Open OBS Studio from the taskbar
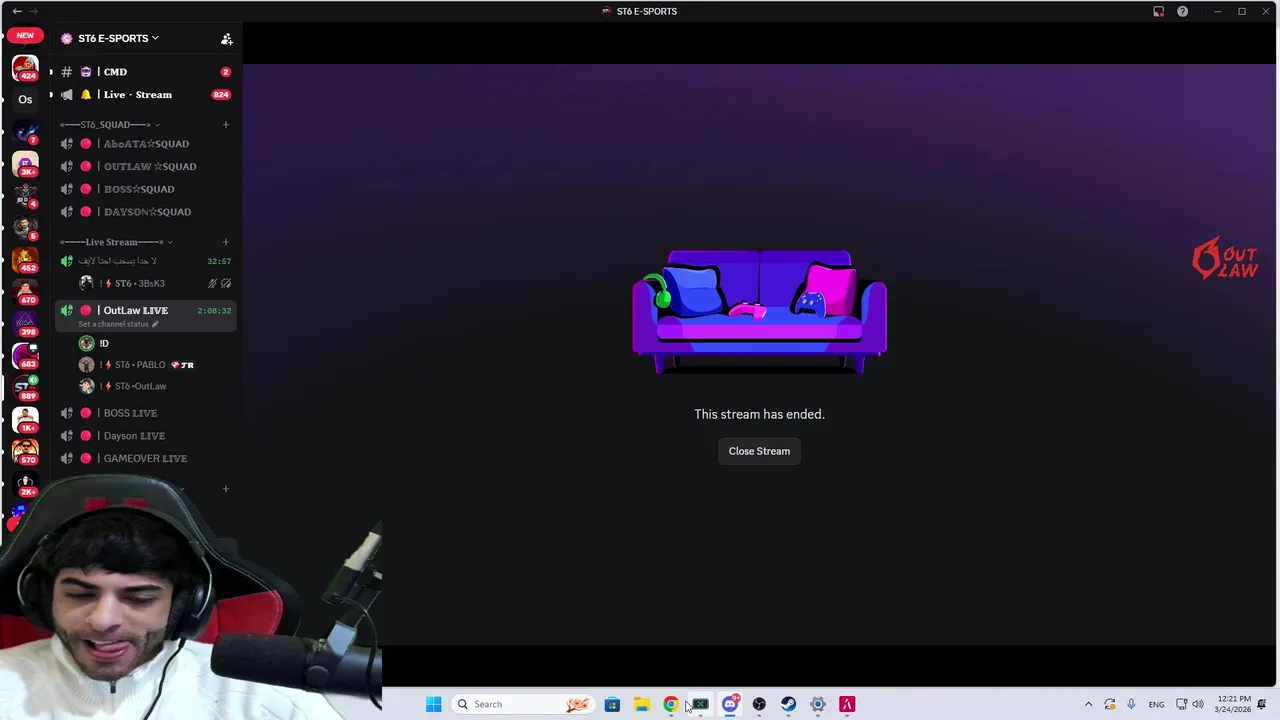Image resolution: width=1280 pixels, height=720 pixels. click(x=759, y=704)
